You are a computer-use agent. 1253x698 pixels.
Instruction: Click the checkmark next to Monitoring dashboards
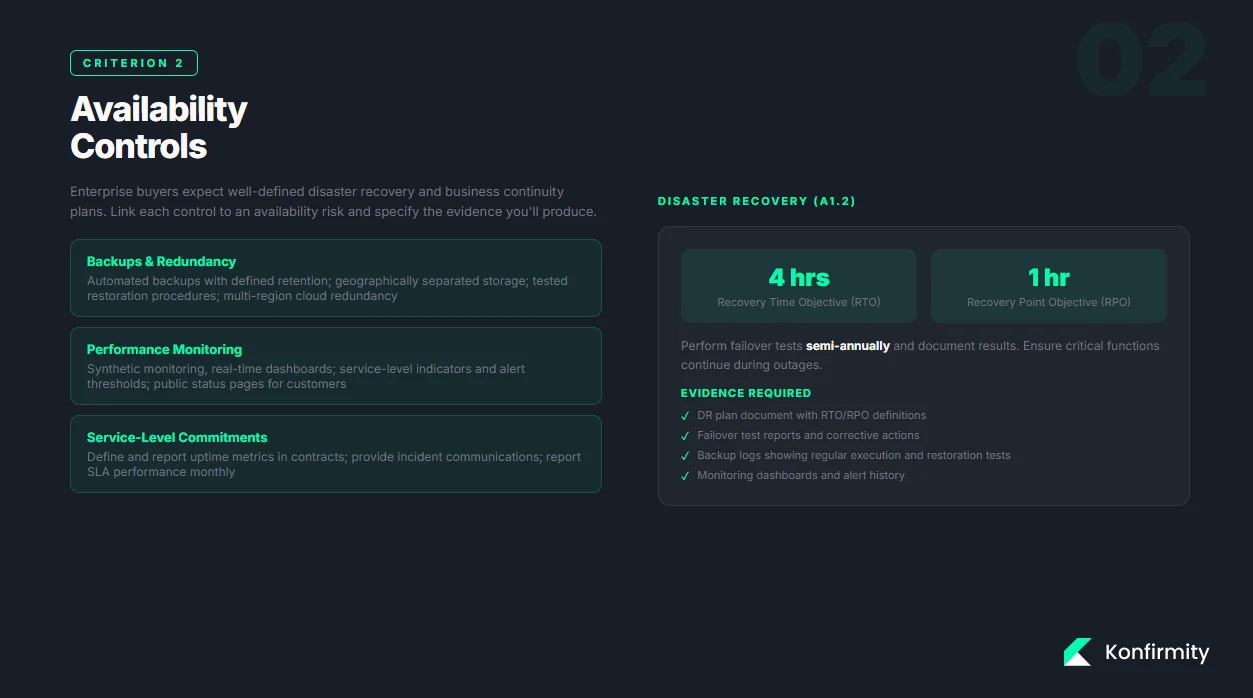685,475
